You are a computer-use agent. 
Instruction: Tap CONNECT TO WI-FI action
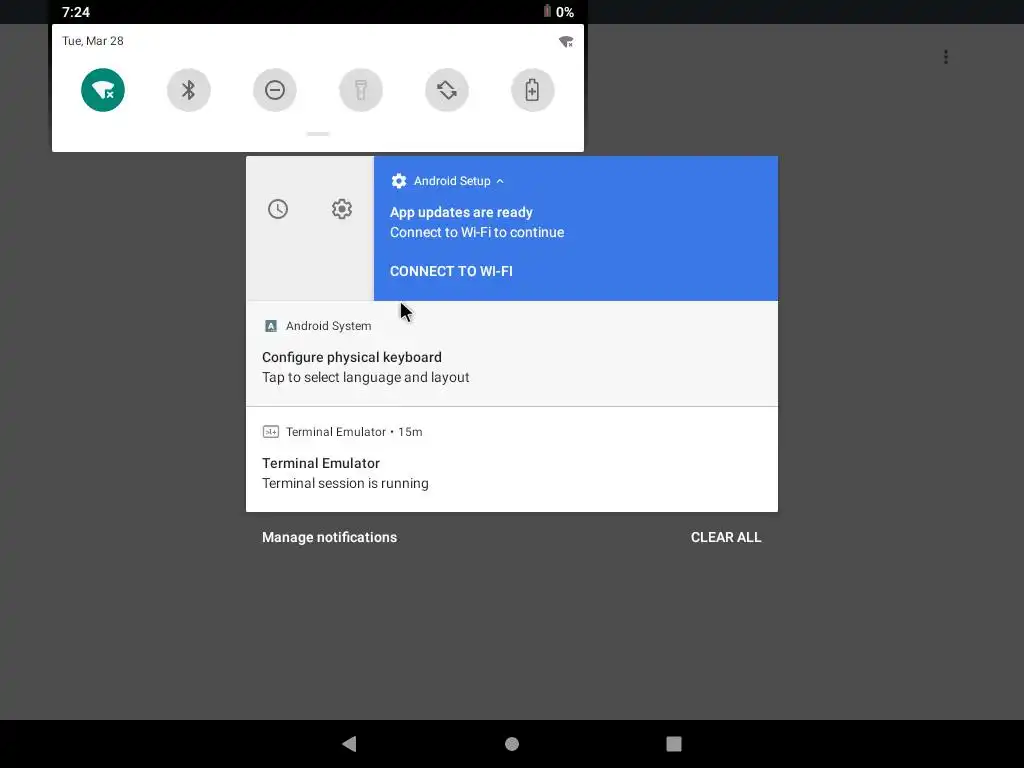451,271
